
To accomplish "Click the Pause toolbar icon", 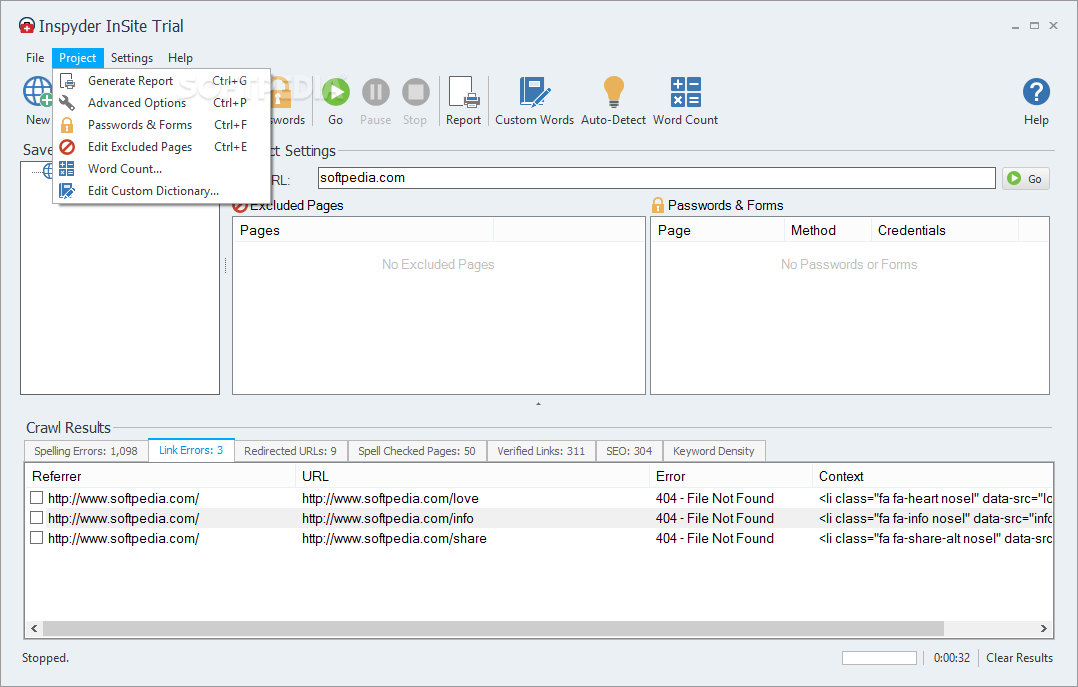I will click(x=375, y=91).
